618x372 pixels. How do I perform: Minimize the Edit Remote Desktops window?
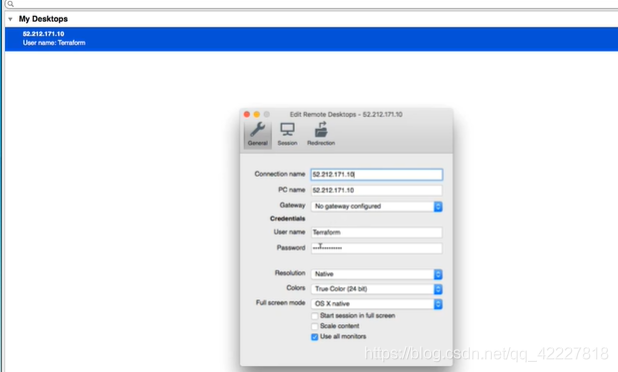tap(257, 114)
